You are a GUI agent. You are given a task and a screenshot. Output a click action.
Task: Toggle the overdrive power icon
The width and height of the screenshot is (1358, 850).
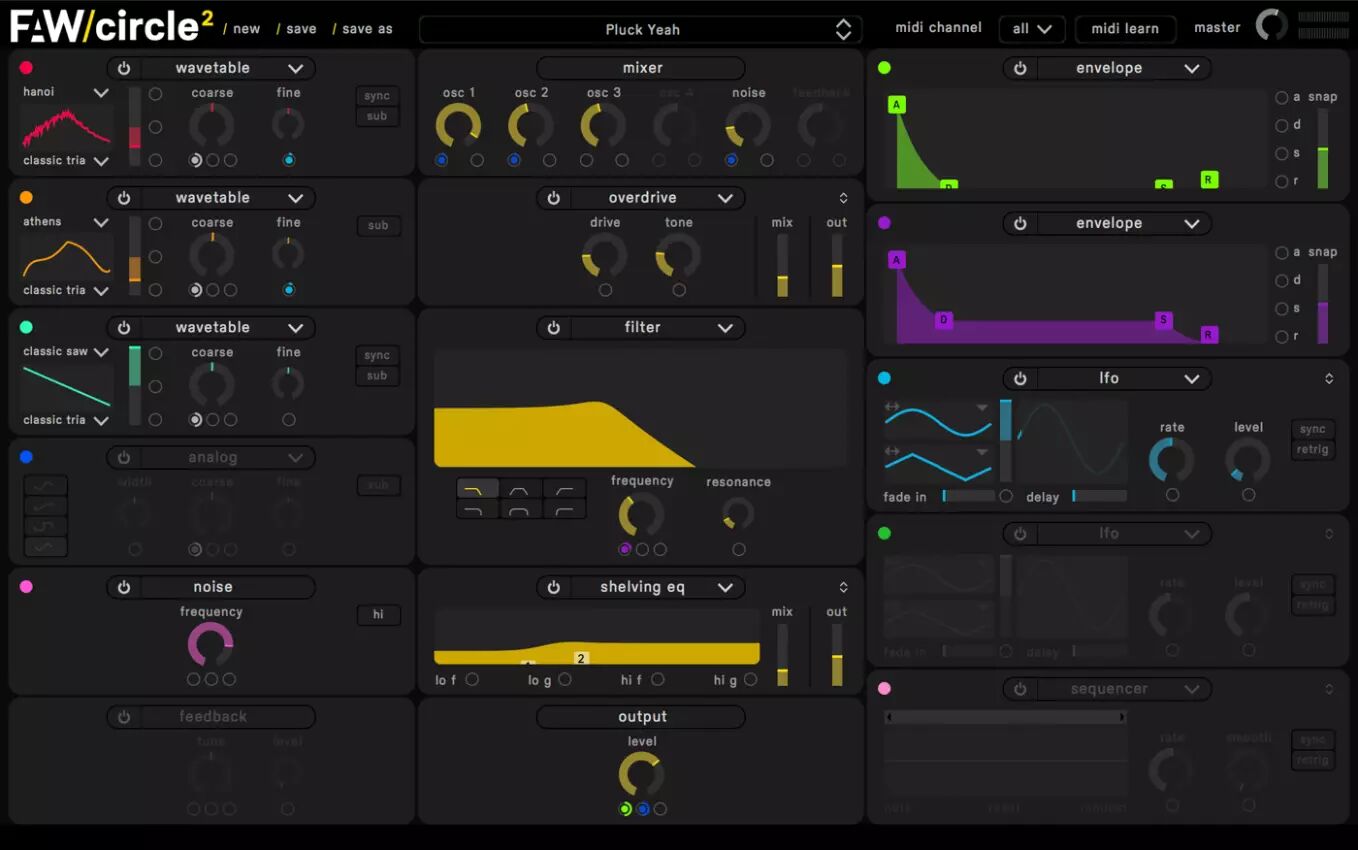(553, 197)
